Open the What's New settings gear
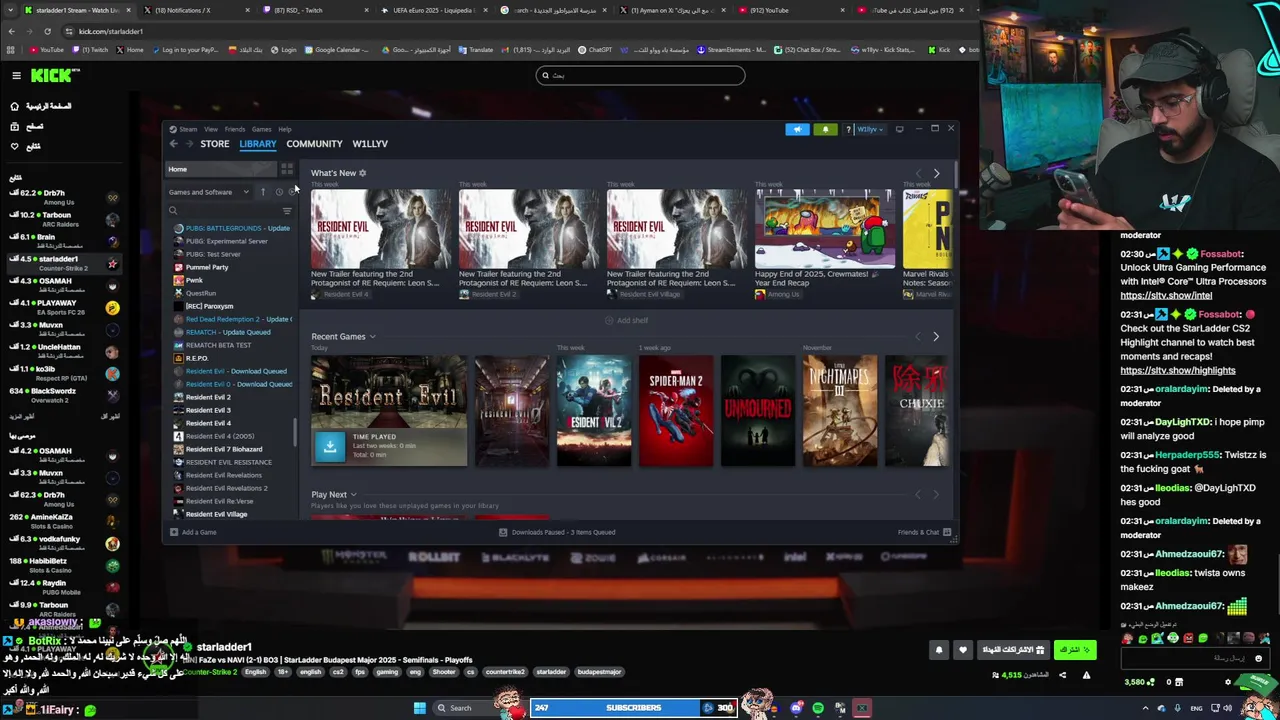Image resolution: width=1280 pixels, height=720 pixels. pyautogui.click(x=362, y=173)
